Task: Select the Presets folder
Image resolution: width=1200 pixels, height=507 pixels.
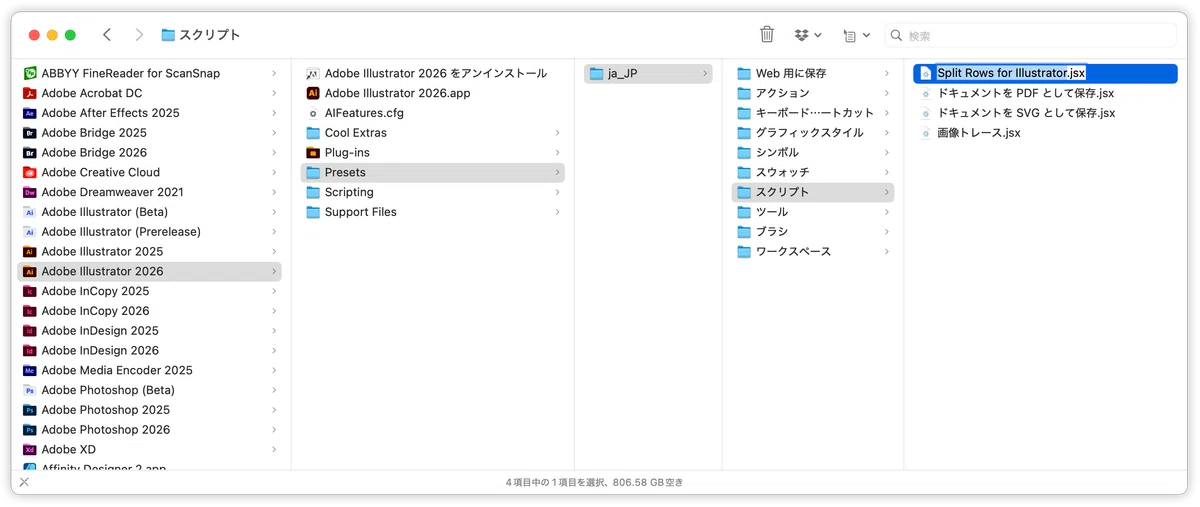Action: click(x=432, y=172)
